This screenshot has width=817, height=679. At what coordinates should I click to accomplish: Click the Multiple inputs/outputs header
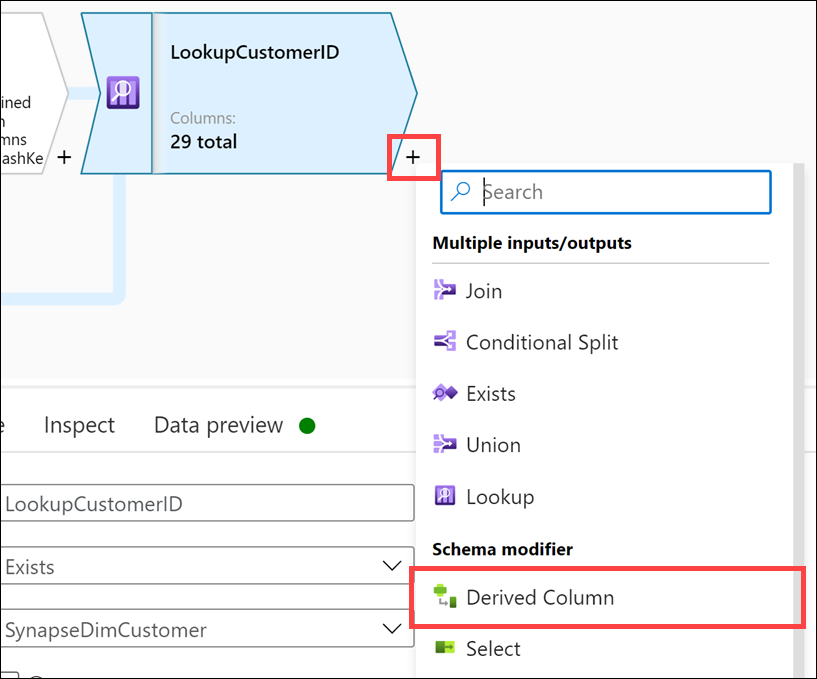(x=532, y=243)
